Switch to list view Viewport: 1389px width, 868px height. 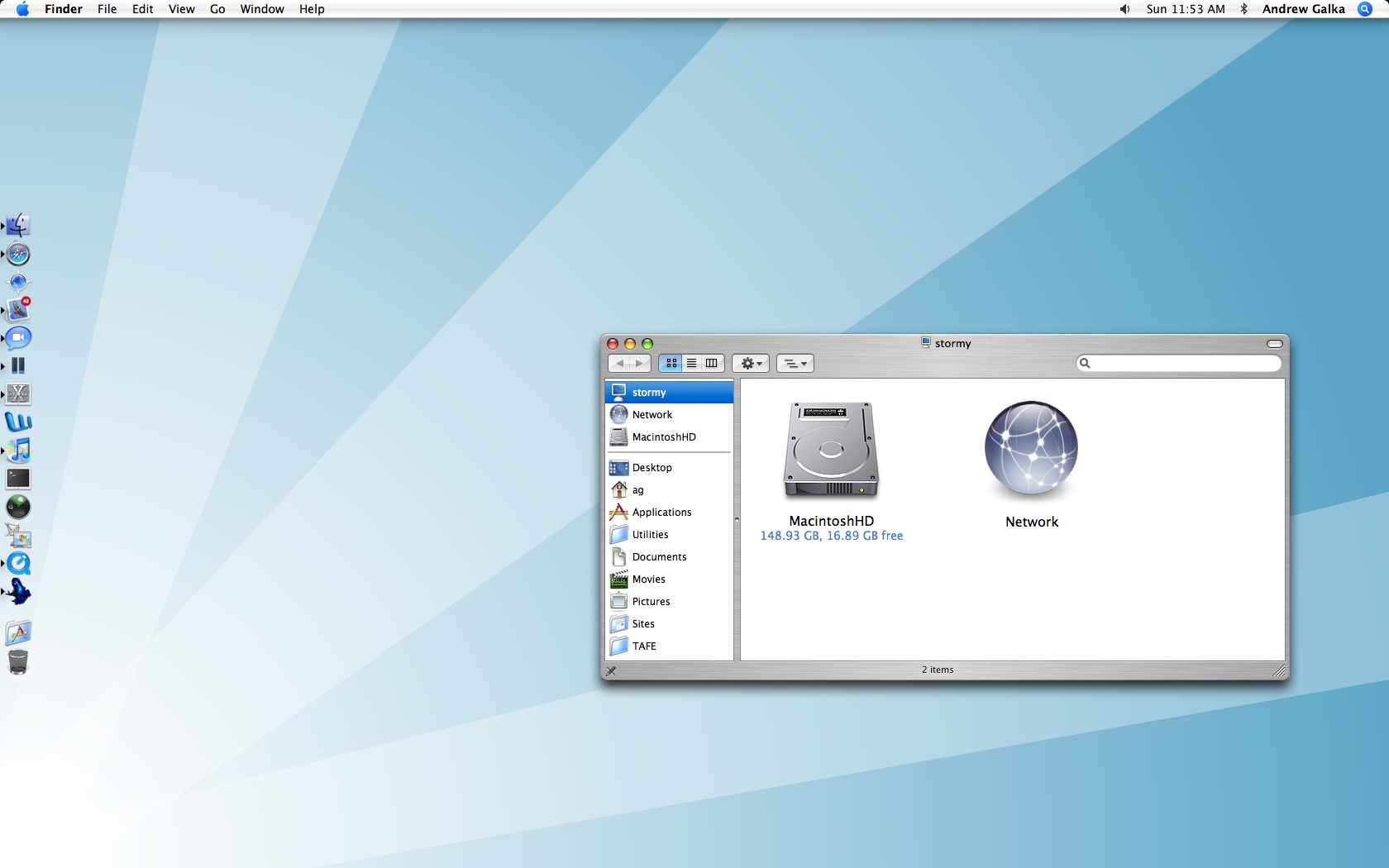coord(691,363)
